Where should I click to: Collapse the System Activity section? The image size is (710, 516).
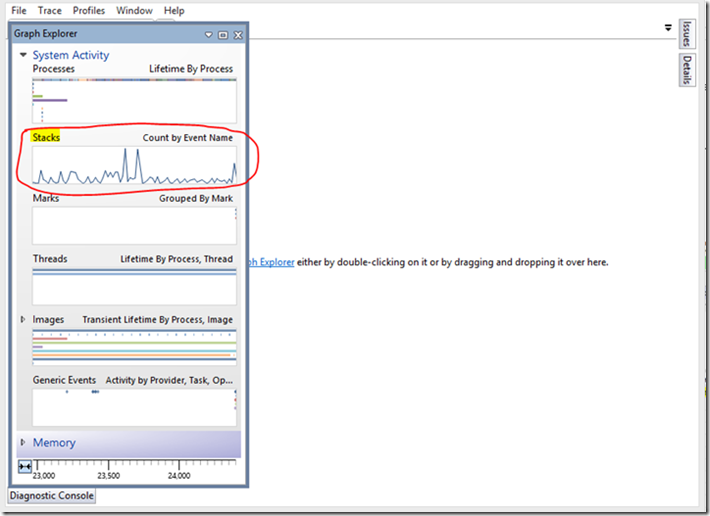point(23,55)
